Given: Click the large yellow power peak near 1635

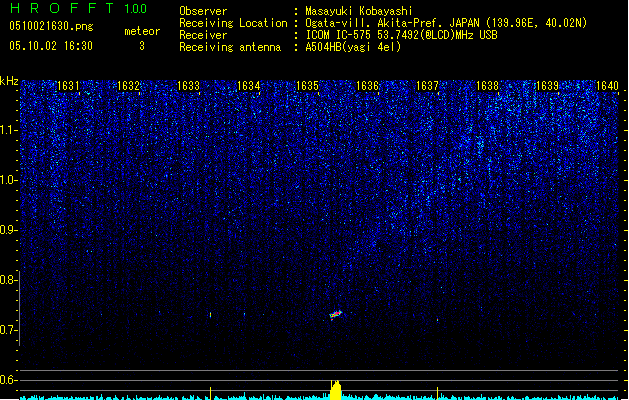Looking at the screenshot, I should (x=336, y=390).
